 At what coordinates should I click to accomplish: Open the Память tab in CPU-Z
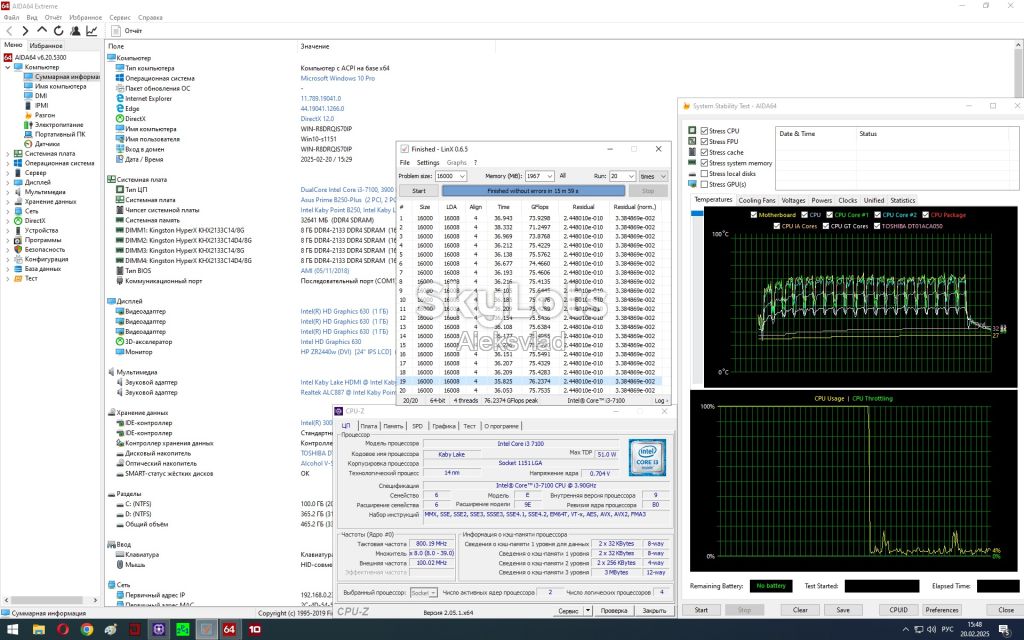click(x=393, y=426)
